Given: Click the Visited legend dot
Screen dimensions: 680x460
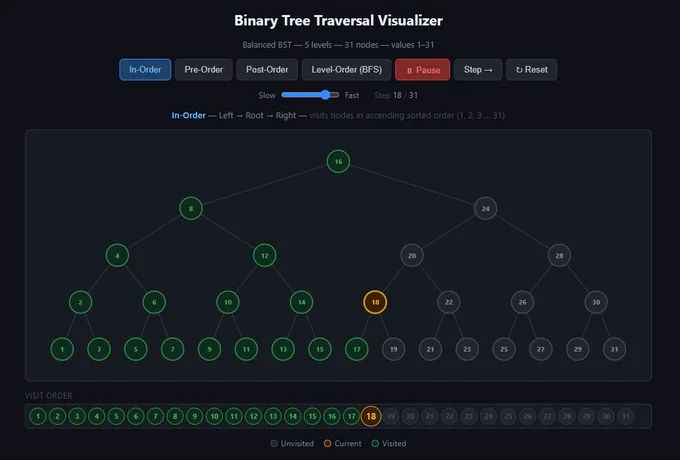Looking at the screenshot, I should 375,444.
